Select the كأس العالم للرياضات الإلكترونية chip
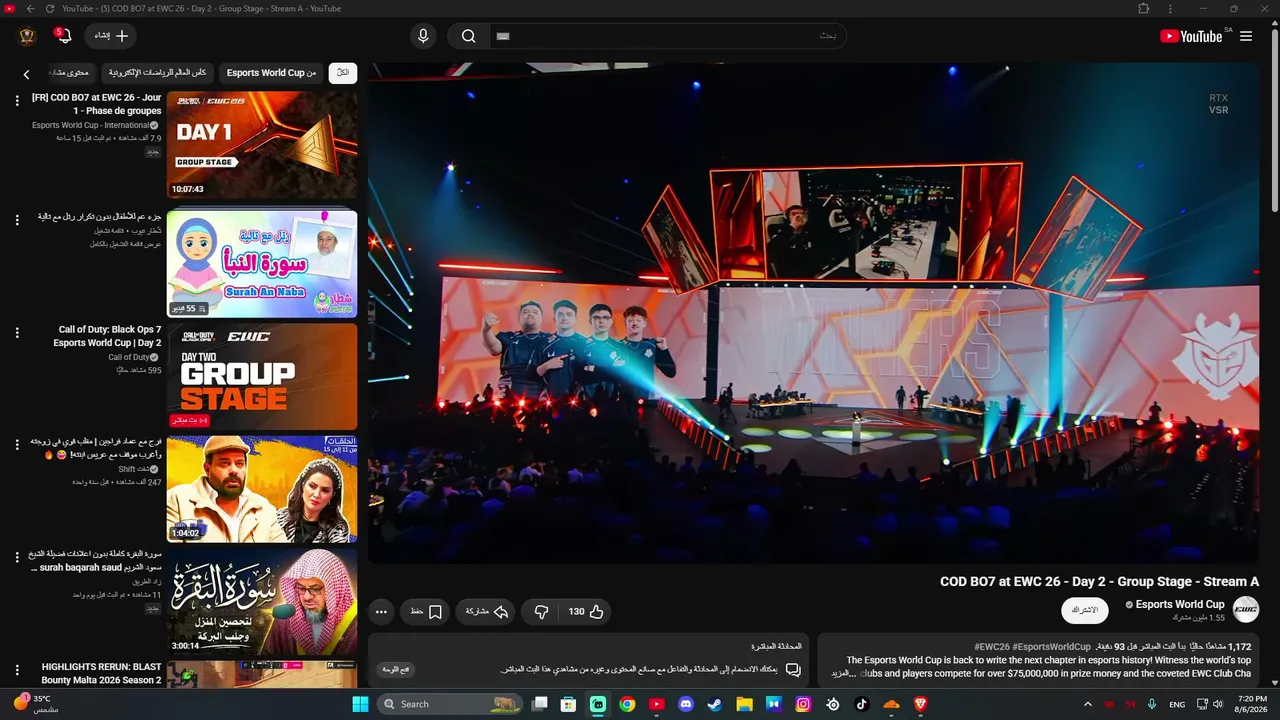This screenshot has width=1280, height=720. pos(158,73)
